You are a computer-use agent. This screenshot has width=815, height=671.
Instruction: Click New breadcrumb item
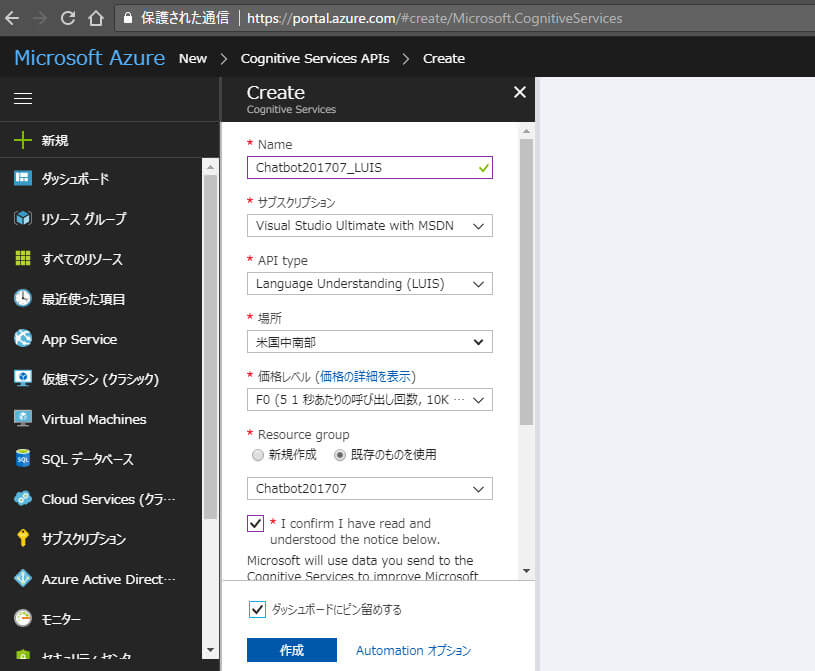[x=193, y=59]
